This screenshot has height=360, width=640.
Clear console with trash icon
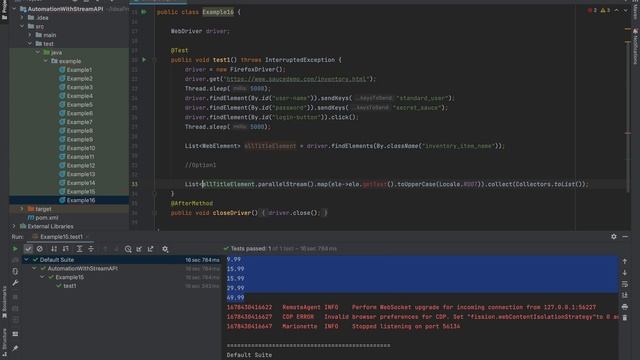[624, 318]
